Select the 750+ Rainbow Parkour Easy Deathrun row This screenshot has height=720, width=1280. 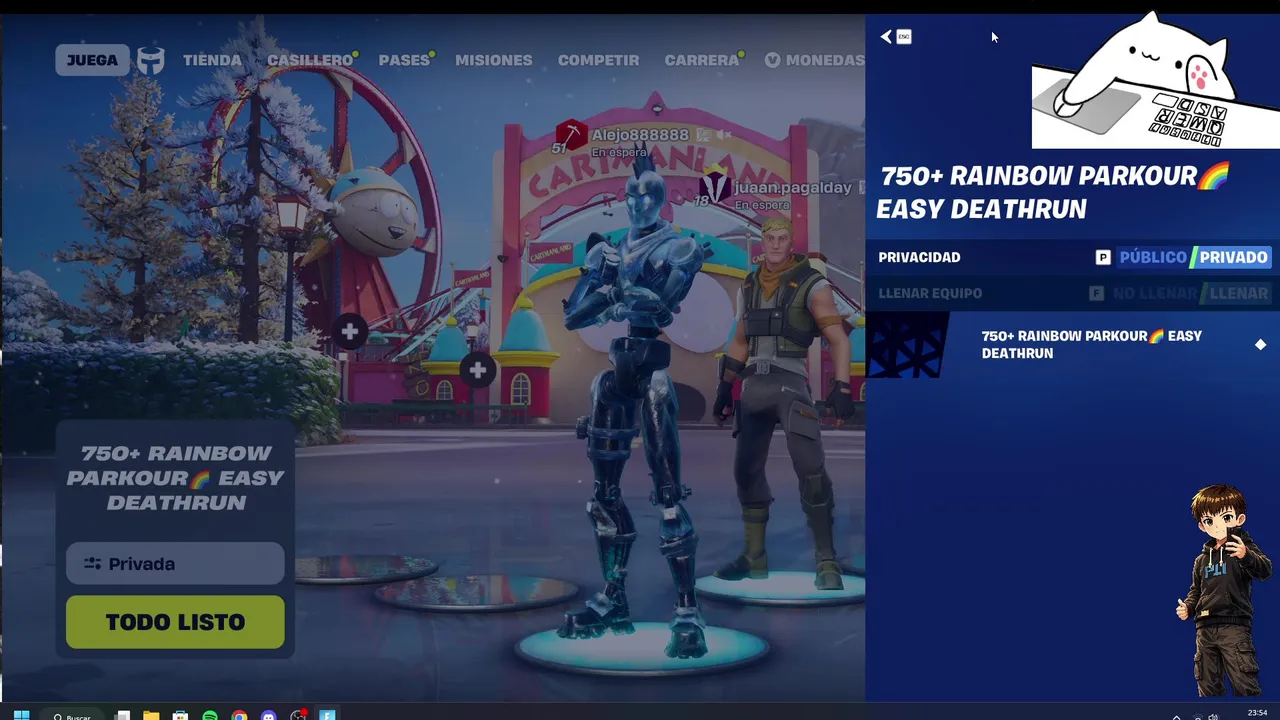(1072, 345)
